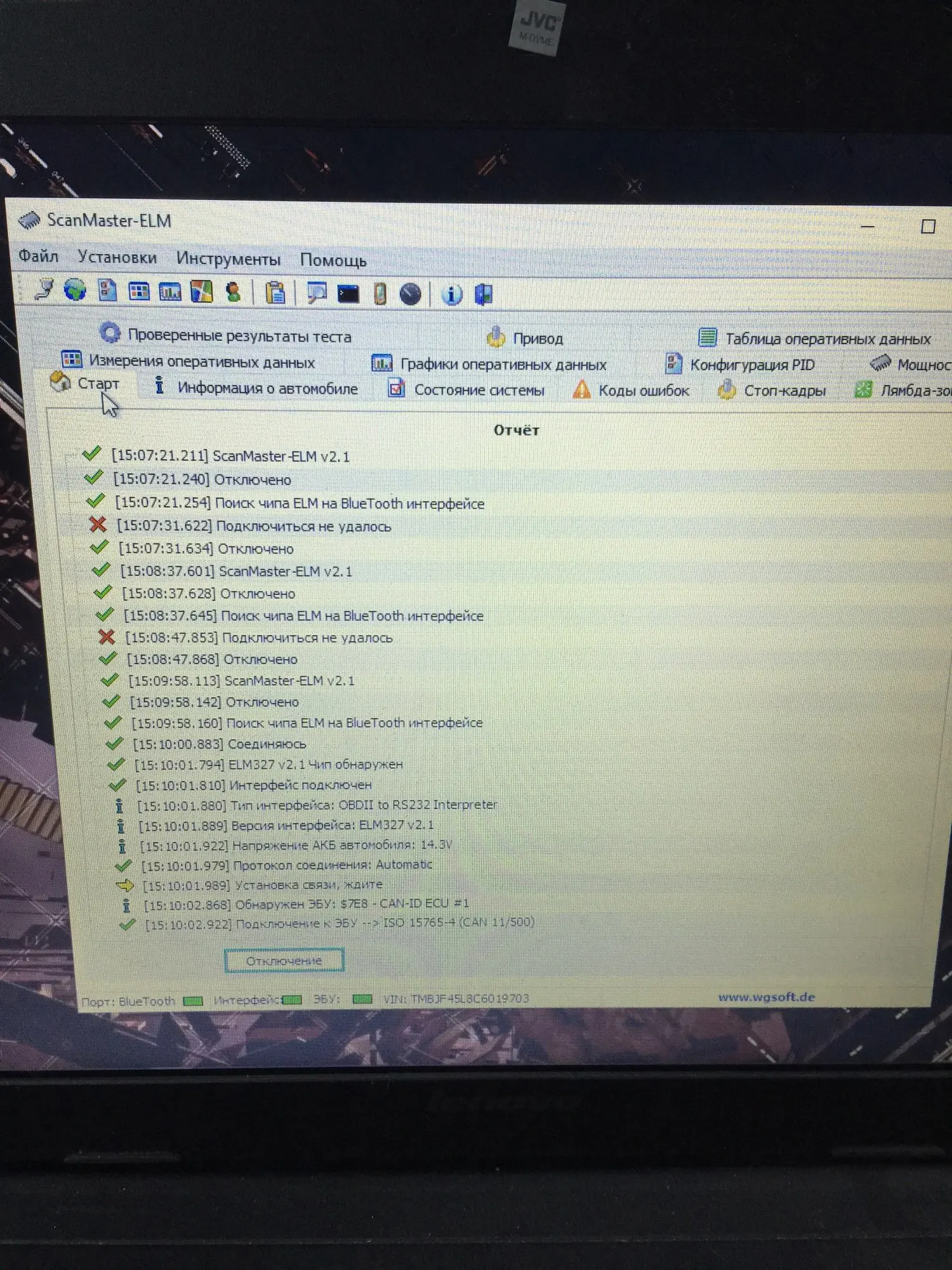The image size is (952, 1270).
Task: Open the www.wgsoft.de link
Action: click(x=766, y=997)
